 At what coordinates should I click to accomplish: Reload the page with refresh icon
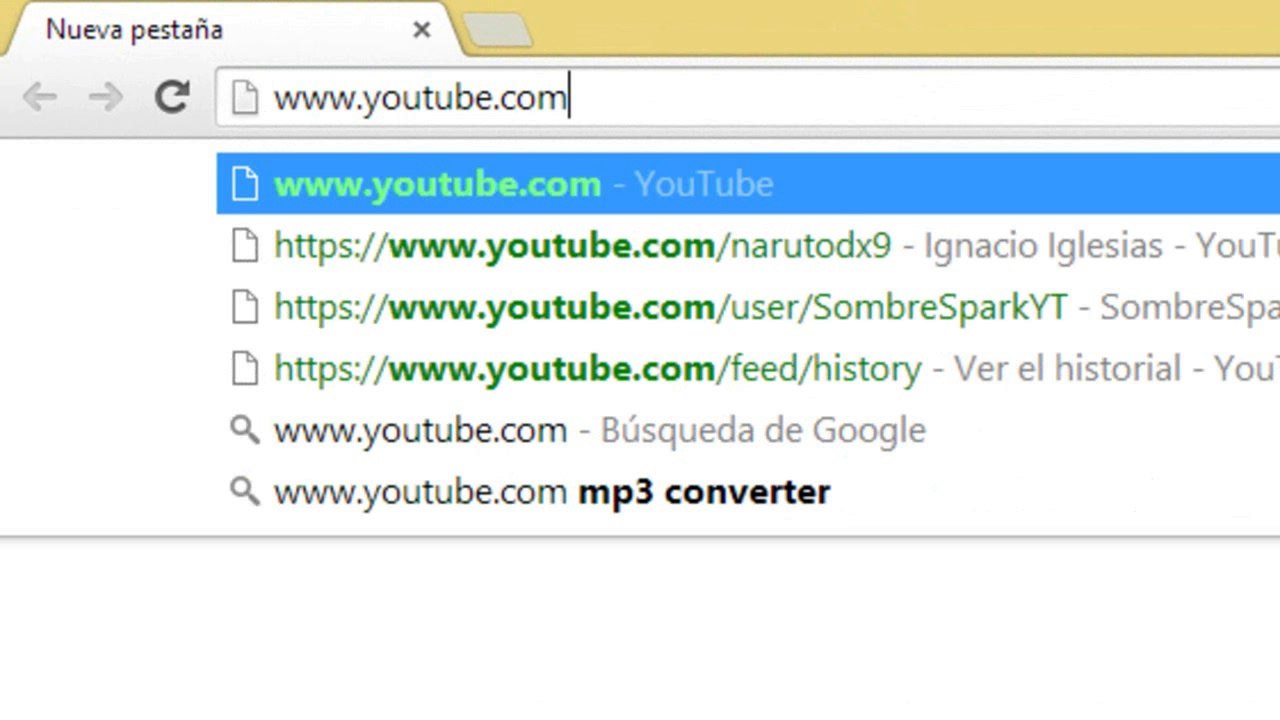(172, 97)
